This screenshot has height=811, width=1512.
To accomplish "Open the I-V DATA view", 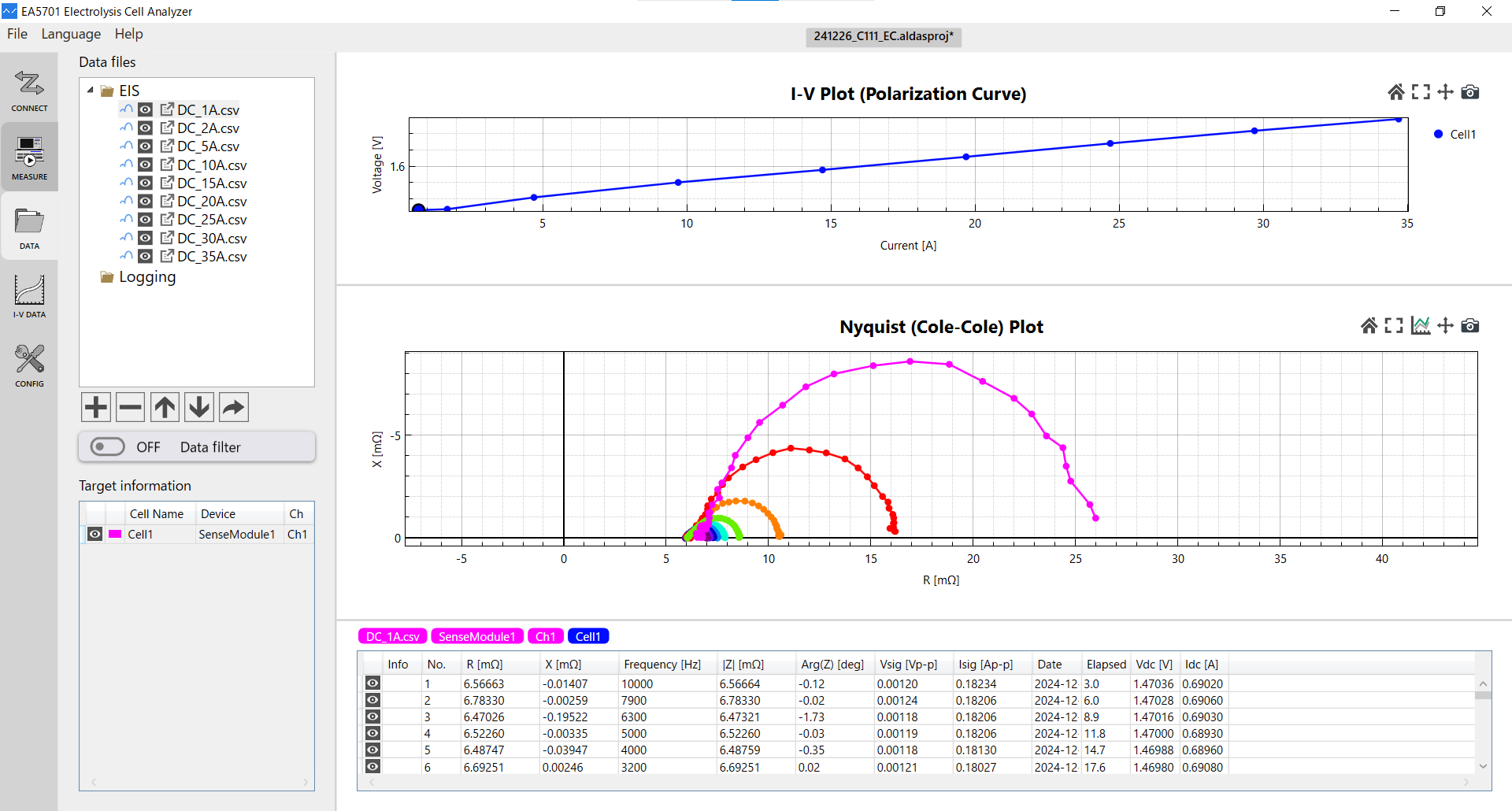I will click(29, 296).
